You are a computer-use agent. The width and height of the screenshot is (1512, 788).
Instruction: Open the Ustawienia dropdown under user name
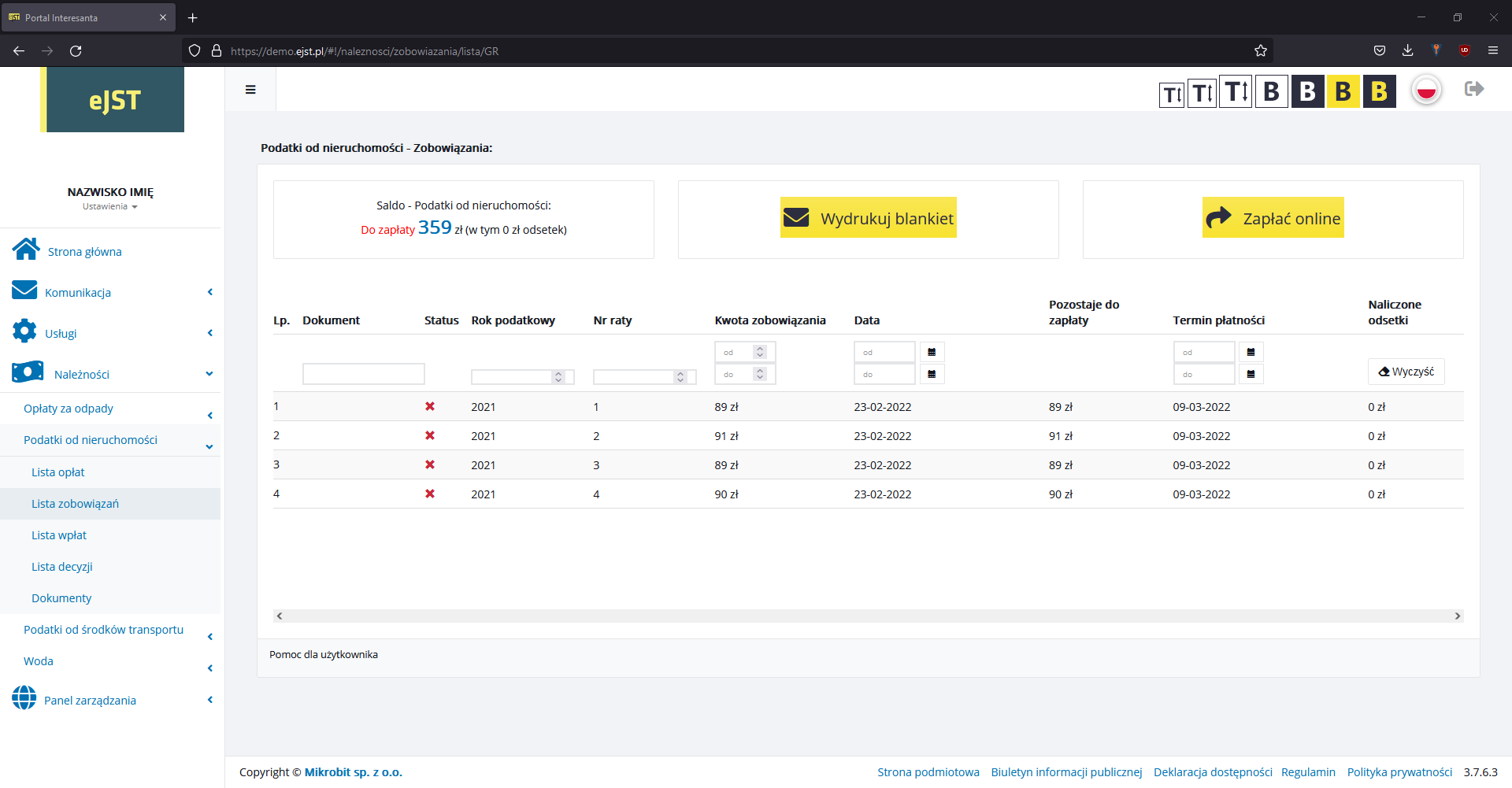click(x=109, y=207)
